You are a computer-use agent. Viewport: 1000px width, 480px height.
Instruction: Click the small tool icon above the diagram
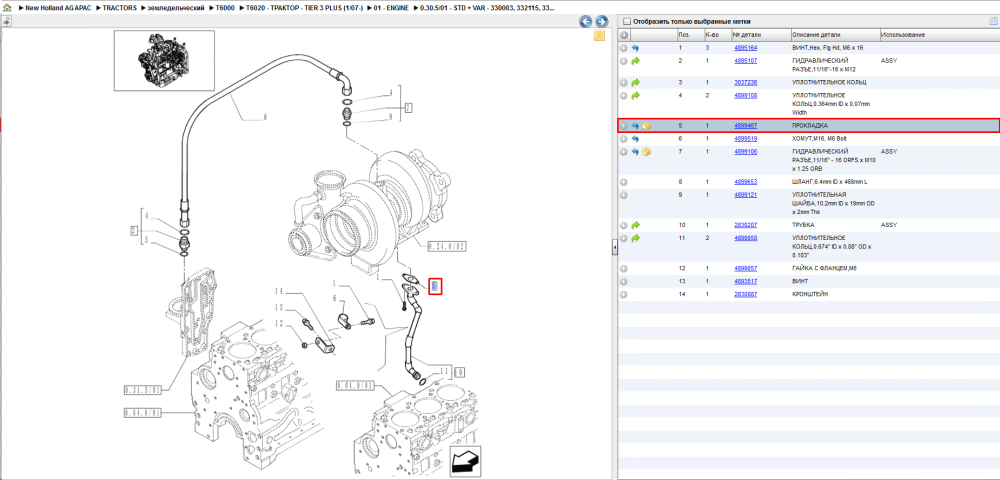point(6,21)
